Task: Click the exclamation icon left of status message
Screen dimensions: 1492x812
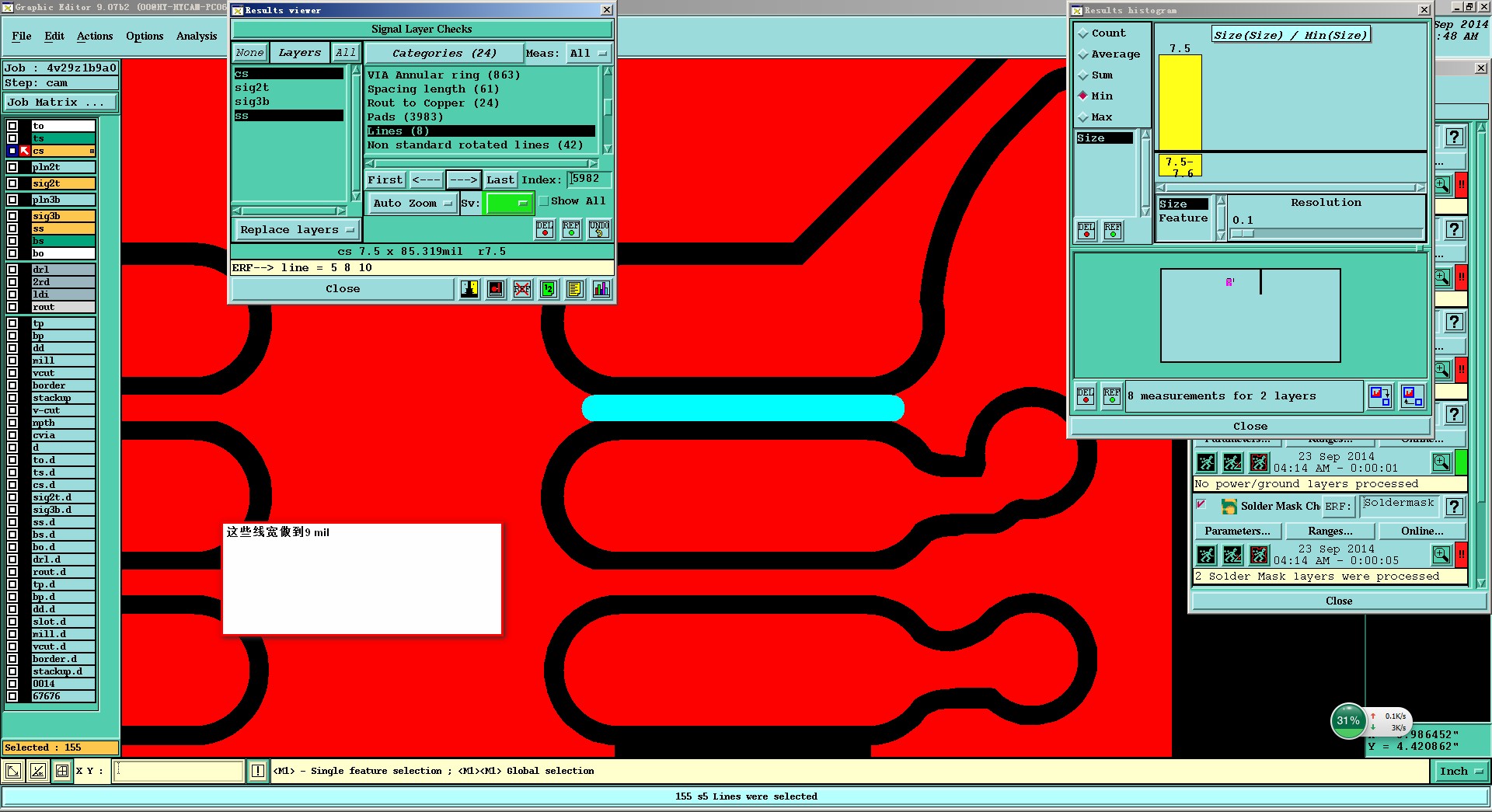Action: click(x=258, y=771)
